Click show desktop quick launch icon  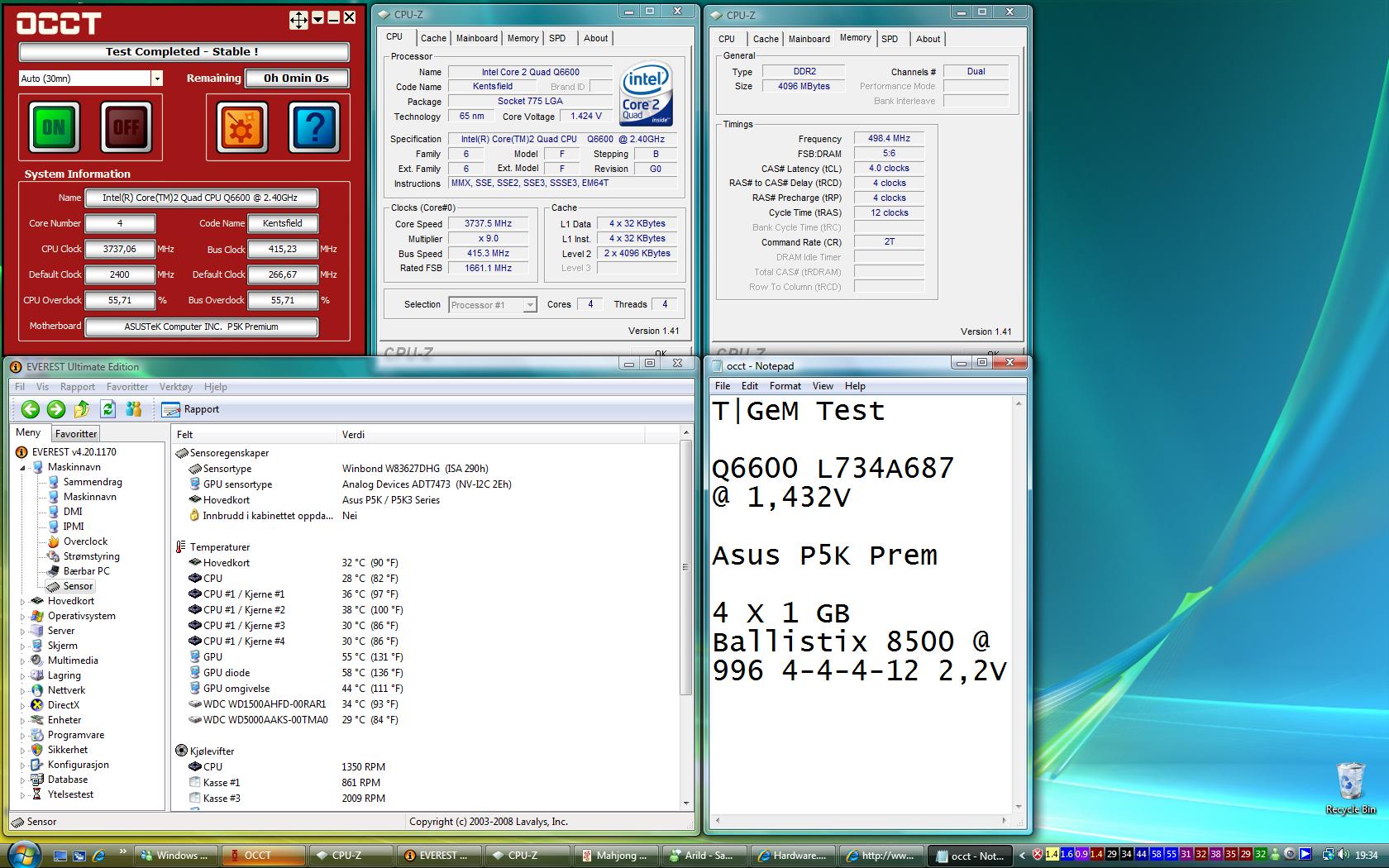pos(60,856)
